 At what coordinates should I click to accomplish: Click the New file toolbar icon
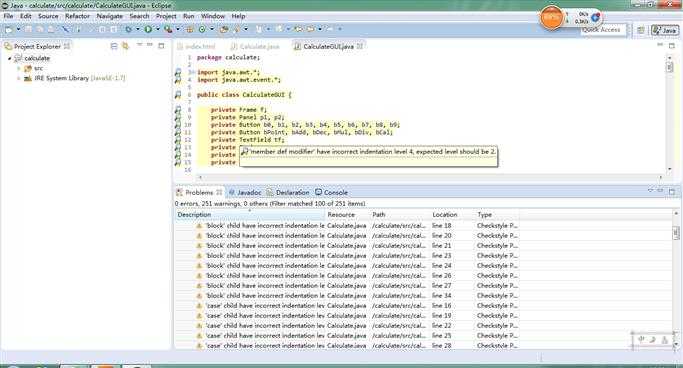click(9, 29)
